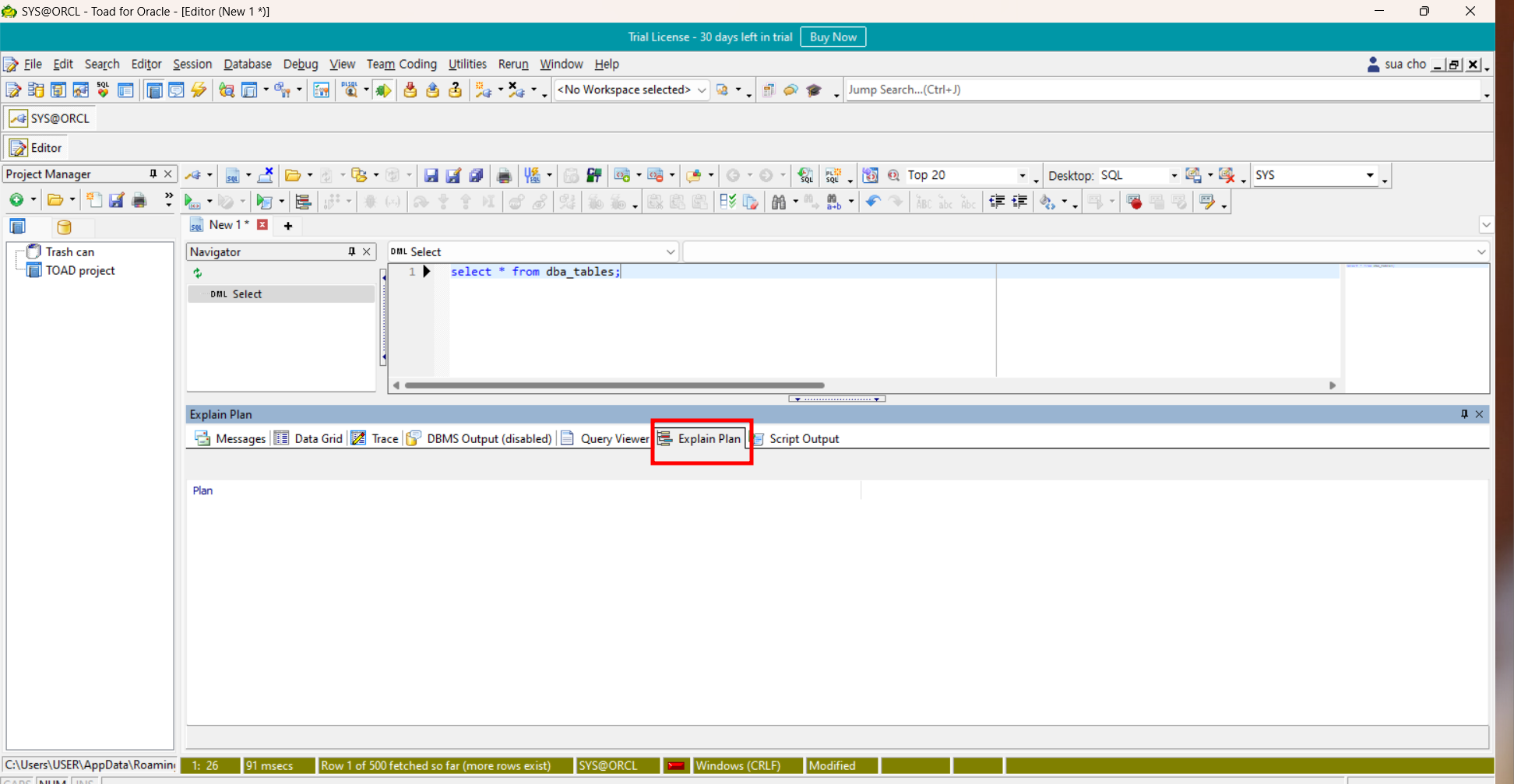Click the Open file folder icon in editor toolbar
The width and height of the screenshot is (1514, 784).
tap(293, 176)
